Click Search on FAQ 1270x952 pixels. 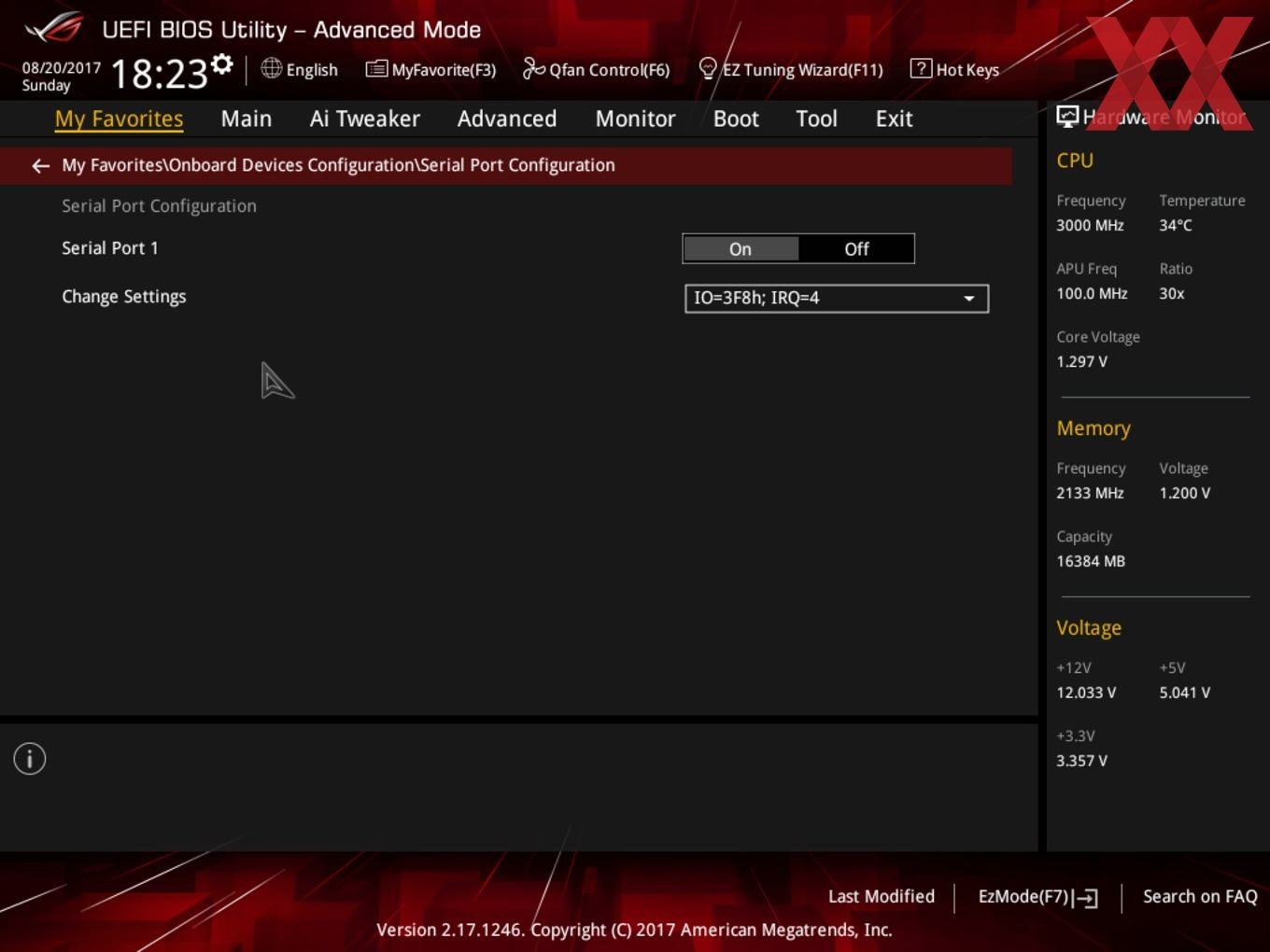pyautogui.click(x=1200, y=896)
